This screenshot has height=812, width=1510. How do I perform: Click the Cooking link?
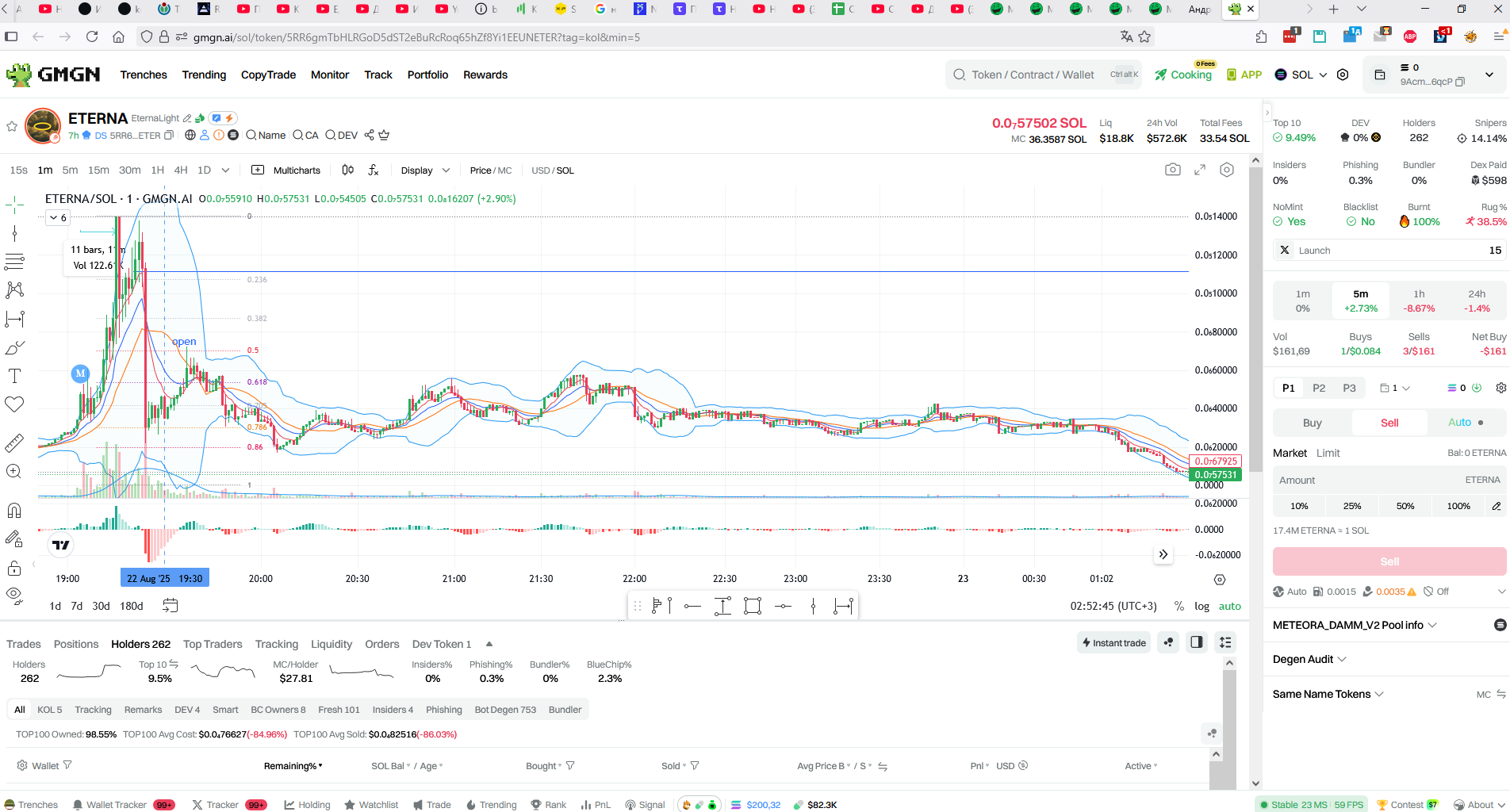(x=1183, y=75)
